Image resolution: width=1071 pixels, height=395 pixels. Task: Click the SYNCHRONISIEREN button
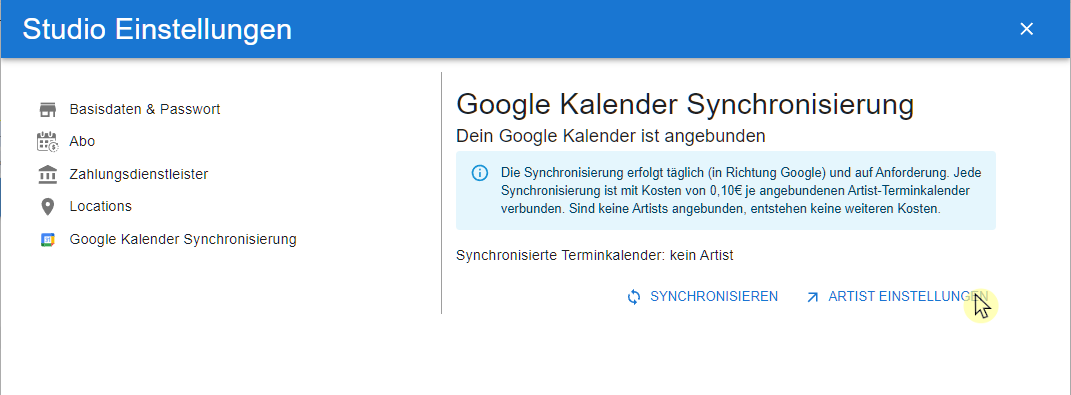pyautogui.click(x=702, y=297)
